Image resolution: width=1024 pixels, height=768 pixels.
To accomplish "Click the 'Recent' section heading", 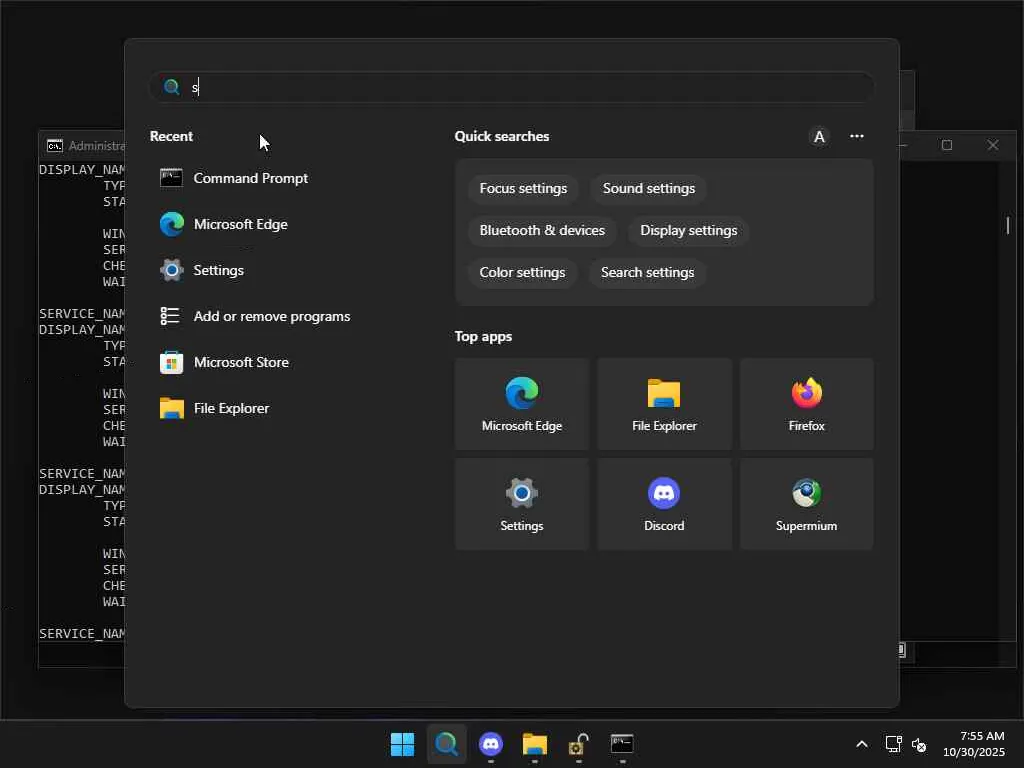I will (x=171, y=136).
